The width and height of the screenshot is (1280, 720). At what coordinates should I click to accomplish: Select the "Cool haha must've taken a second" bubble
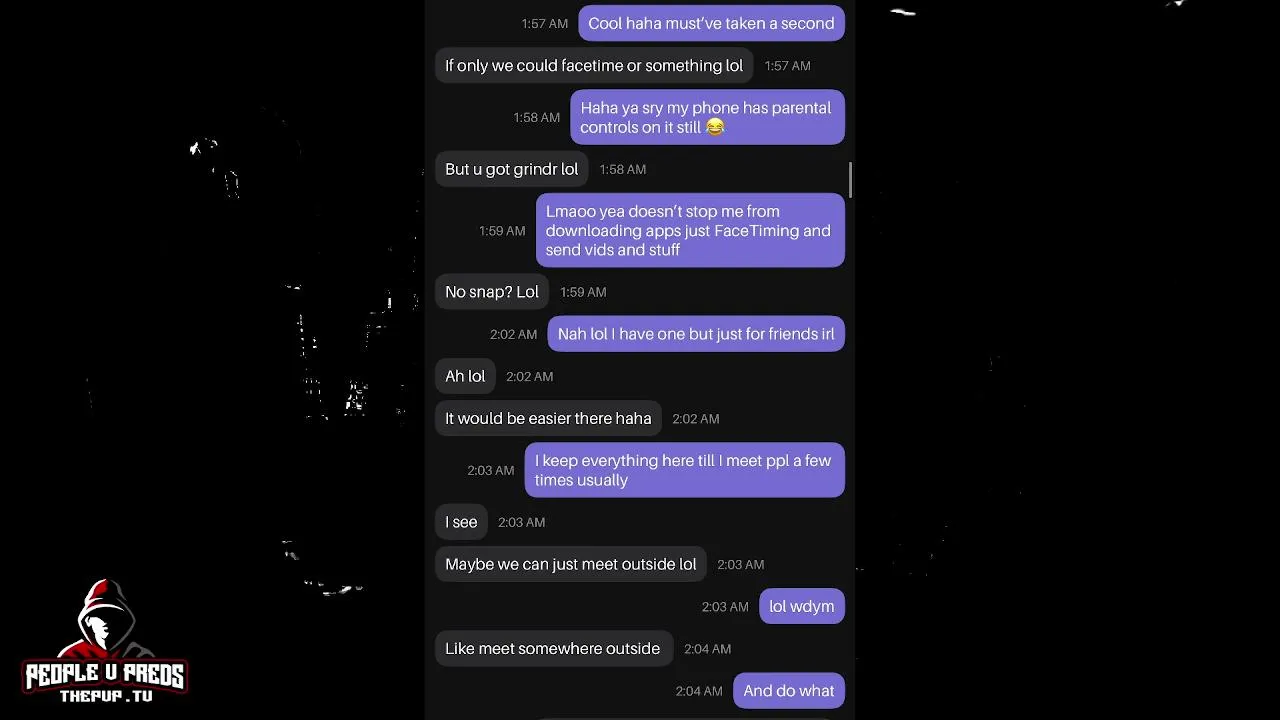coord(710,23)
